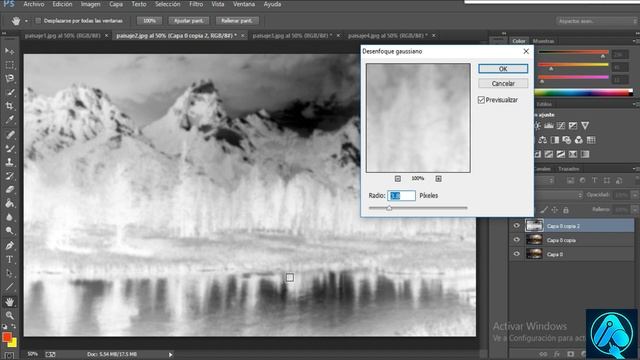640x360 pixels.
Task: Open the status bar info arrow
Action: tap(171, 355)
